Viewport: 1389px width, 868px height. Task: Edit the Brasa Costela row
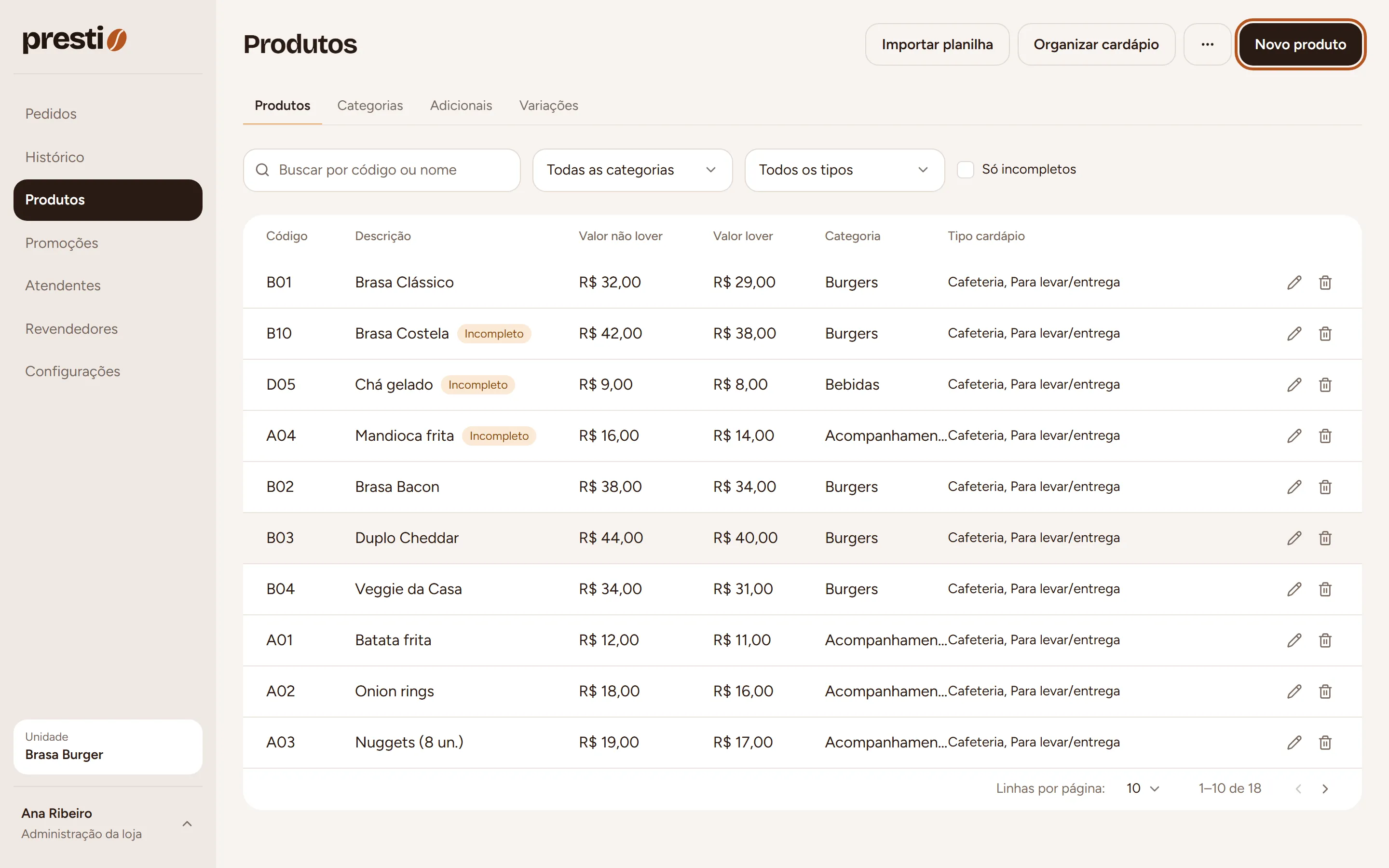point(1294,334)
